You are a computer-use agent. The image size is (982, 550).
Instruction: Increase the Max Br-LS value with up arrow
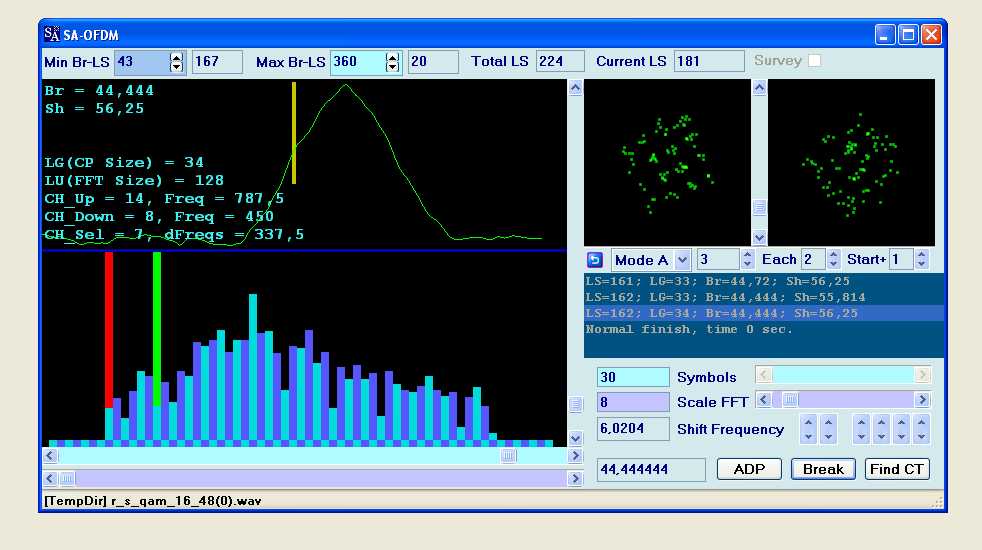(x=393, y=57)
